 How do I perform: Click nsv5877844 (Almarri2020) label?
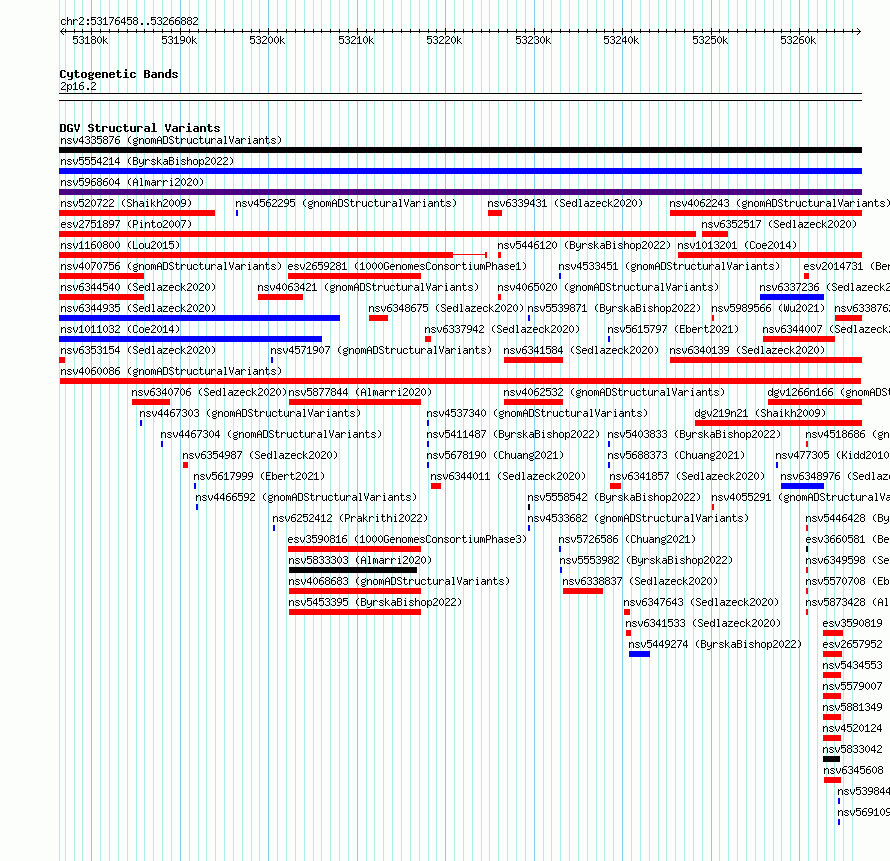coord(360,392)
